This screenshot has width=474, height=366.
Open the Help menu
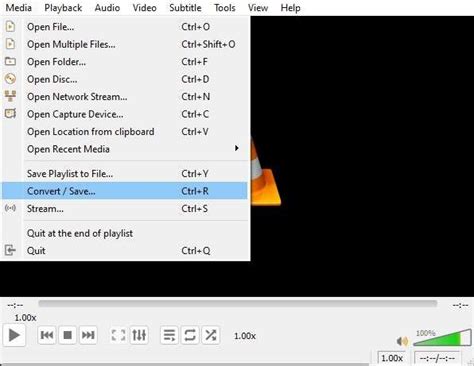pyautogui.click(x=290, y=7)
